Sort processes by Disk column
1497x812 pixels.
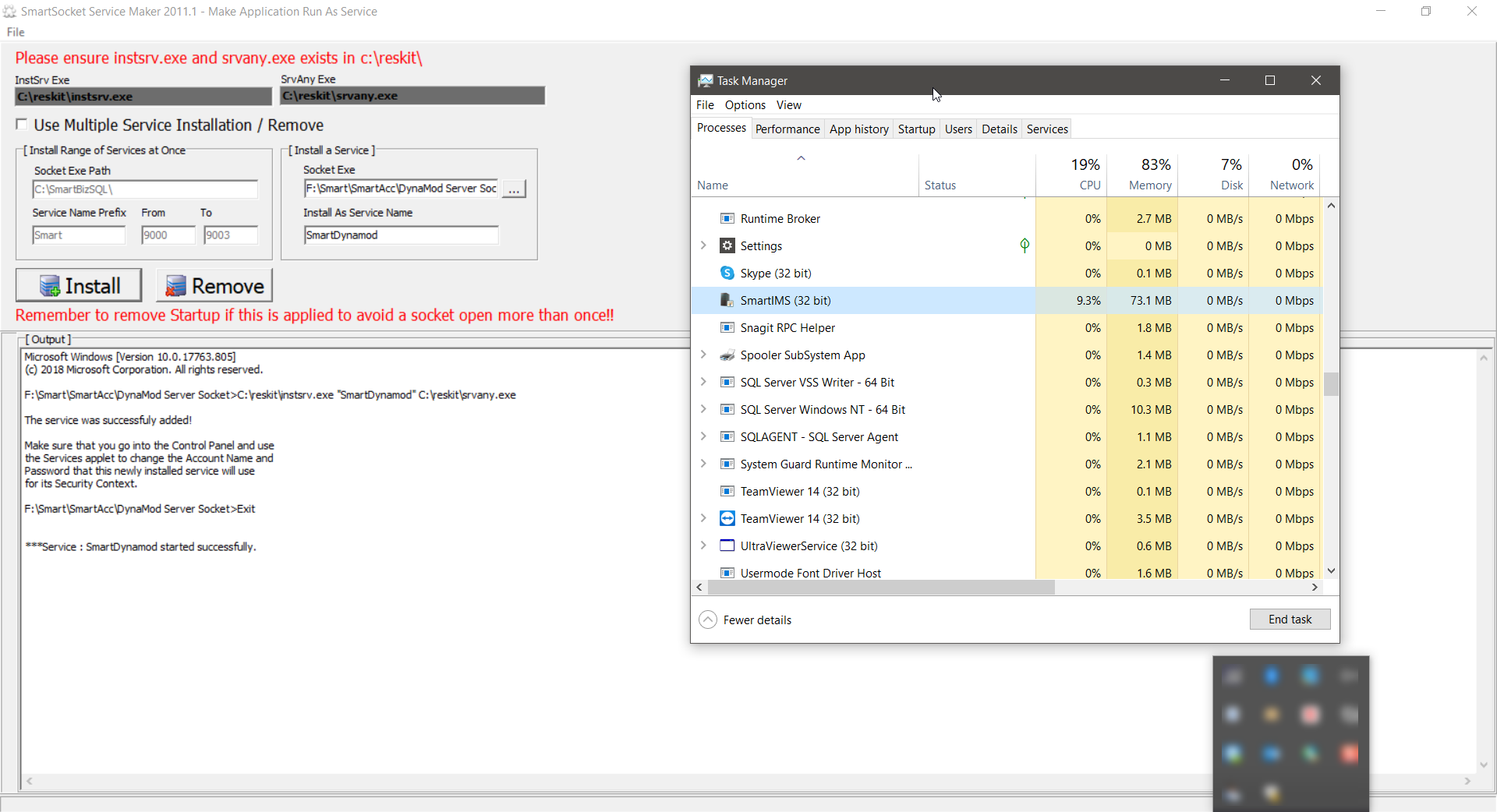click(1213, 175)
